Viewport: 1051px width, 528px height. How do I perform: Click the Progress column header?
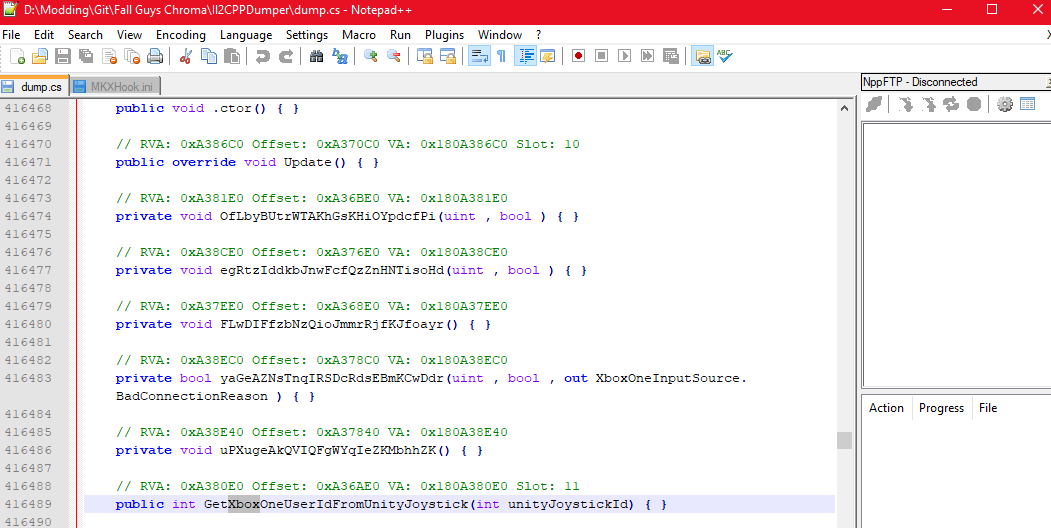click(x=941, y=408)
